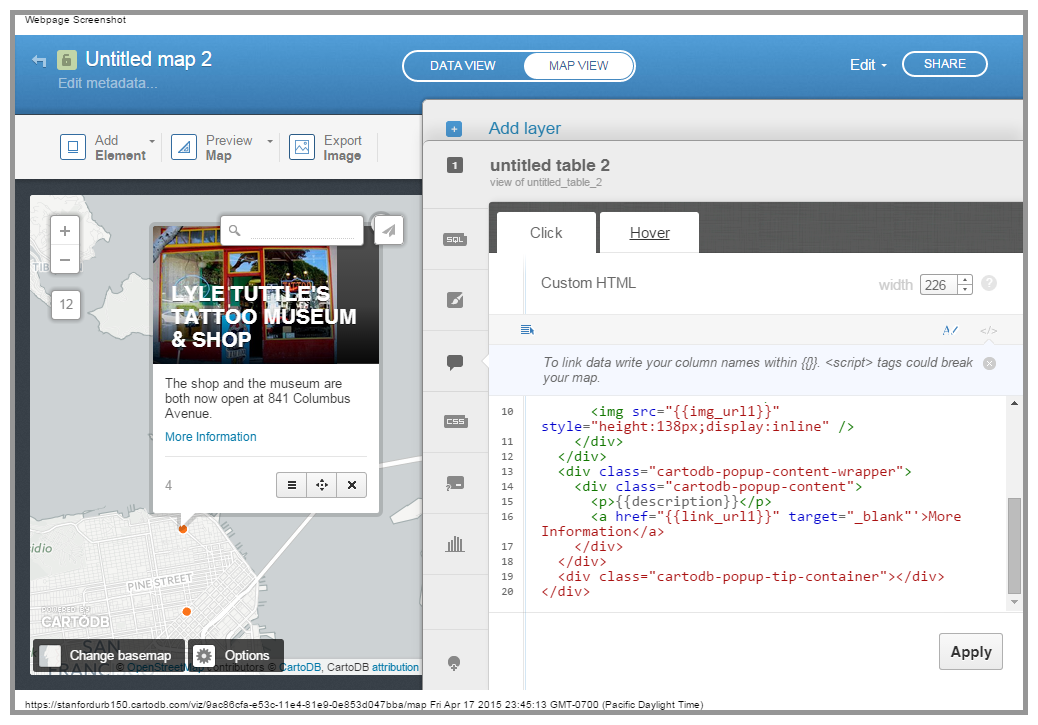Image resolution: width=1038 pixels, height=725 pixels.
Task: Click the 'view of untitled_table_2' subtitle
Action: pos(546,182)
